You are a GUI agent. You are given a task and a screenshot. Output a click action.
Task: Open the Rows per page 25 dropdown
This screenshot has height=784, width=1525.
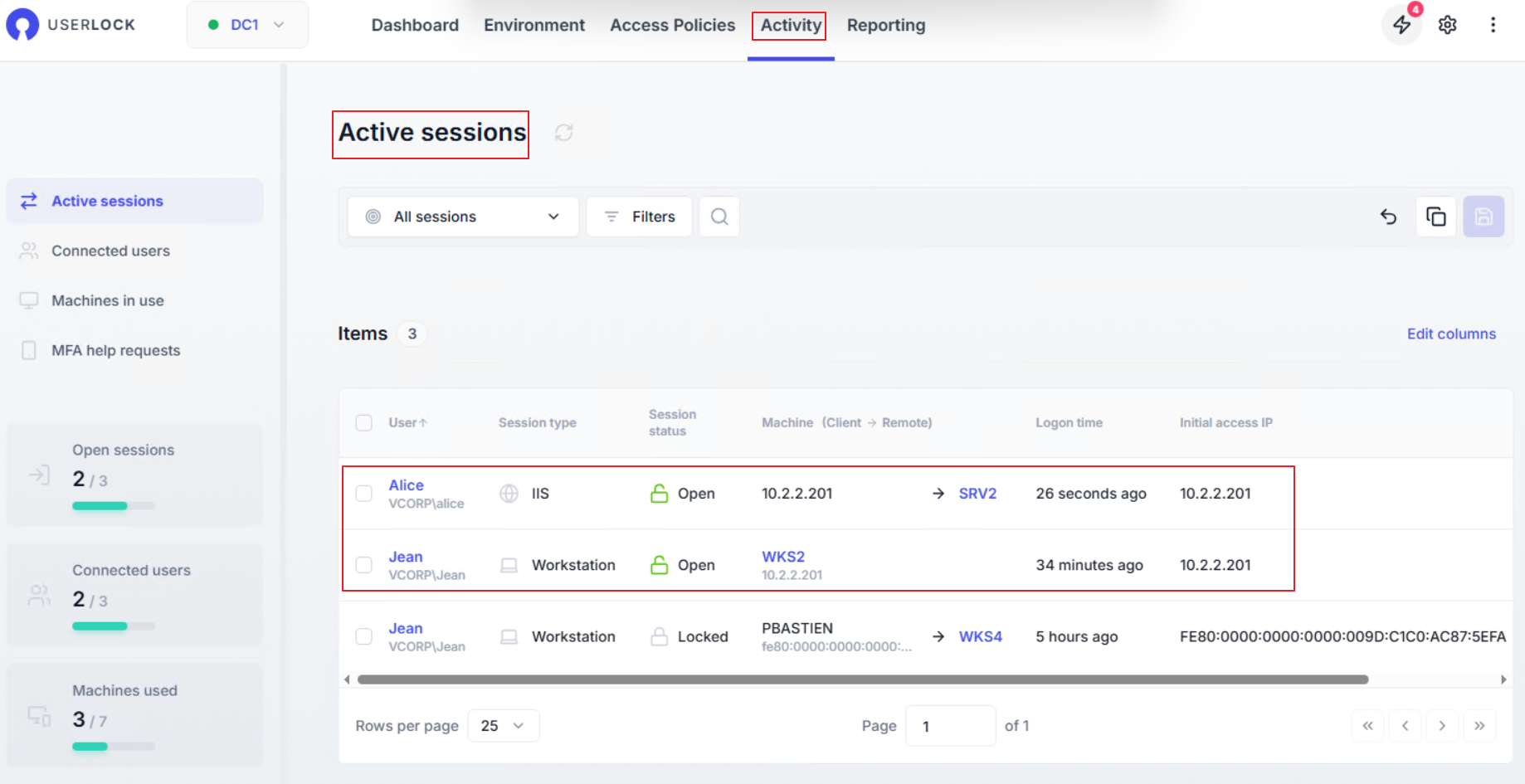(x=503, y=726)
